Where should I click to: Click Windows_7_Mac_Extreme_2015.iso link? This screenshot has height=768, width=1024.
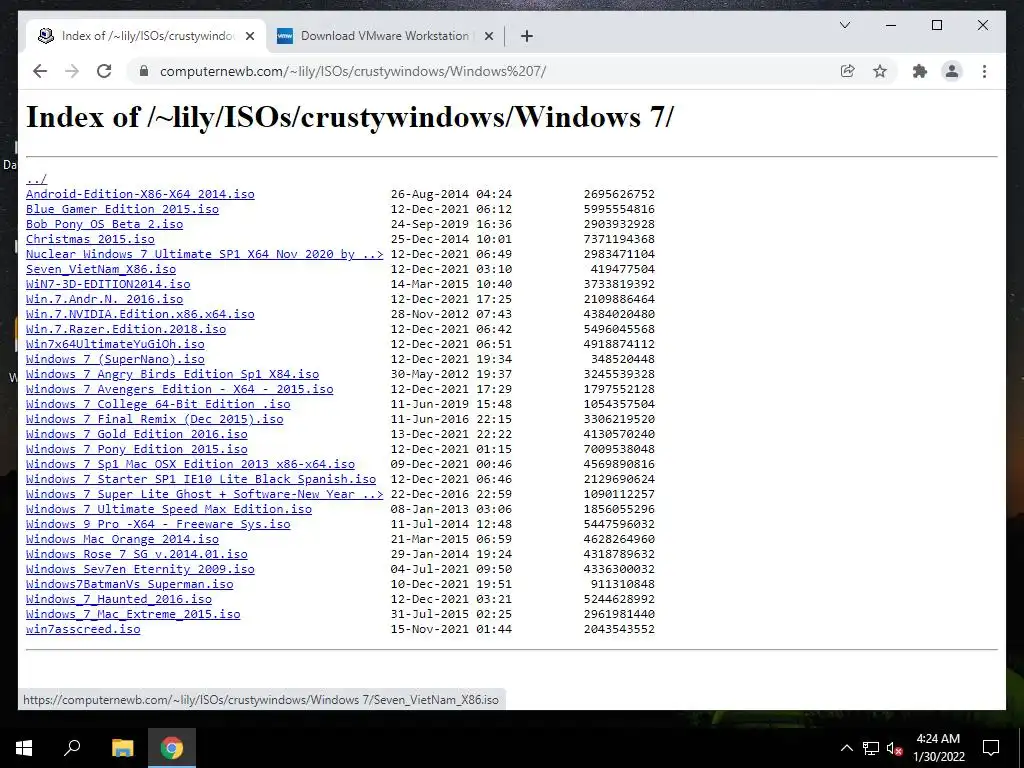pyautogui.click(x=133, y=615)
